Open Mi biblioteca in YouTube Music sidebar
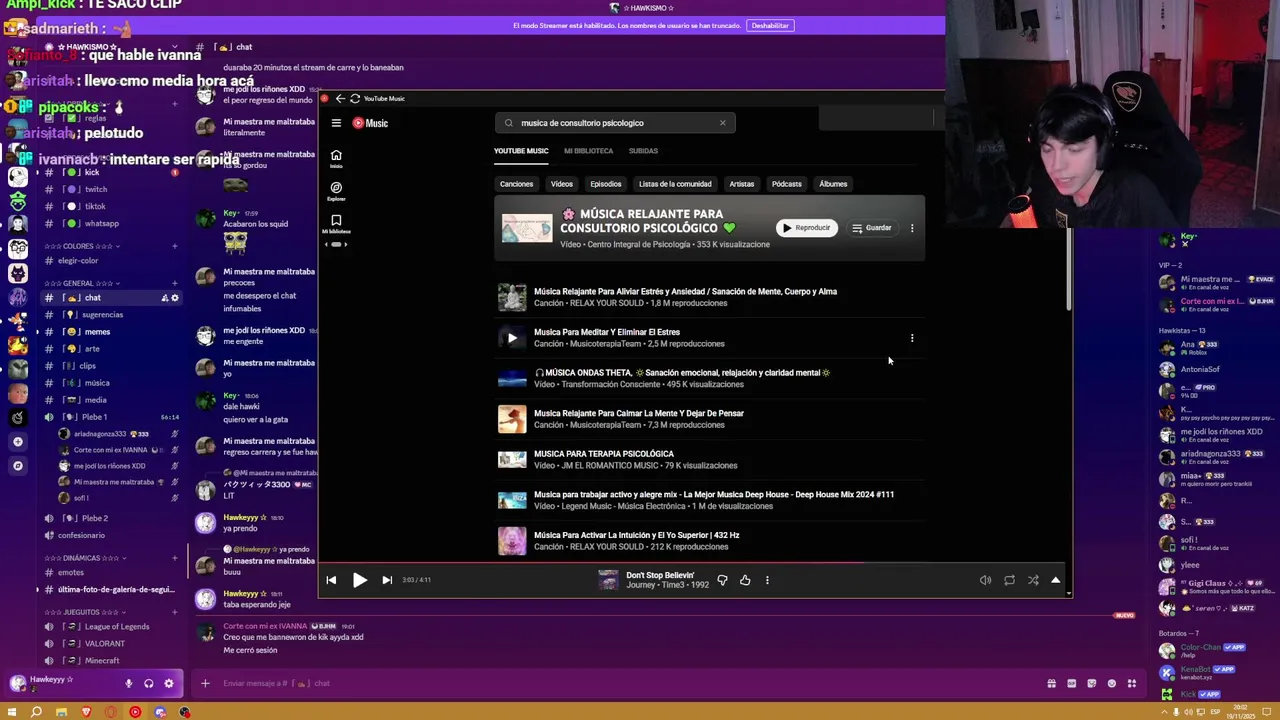The height and width of the screenshot is (720, 1280). pyautogui.click(x=336, y=224)
